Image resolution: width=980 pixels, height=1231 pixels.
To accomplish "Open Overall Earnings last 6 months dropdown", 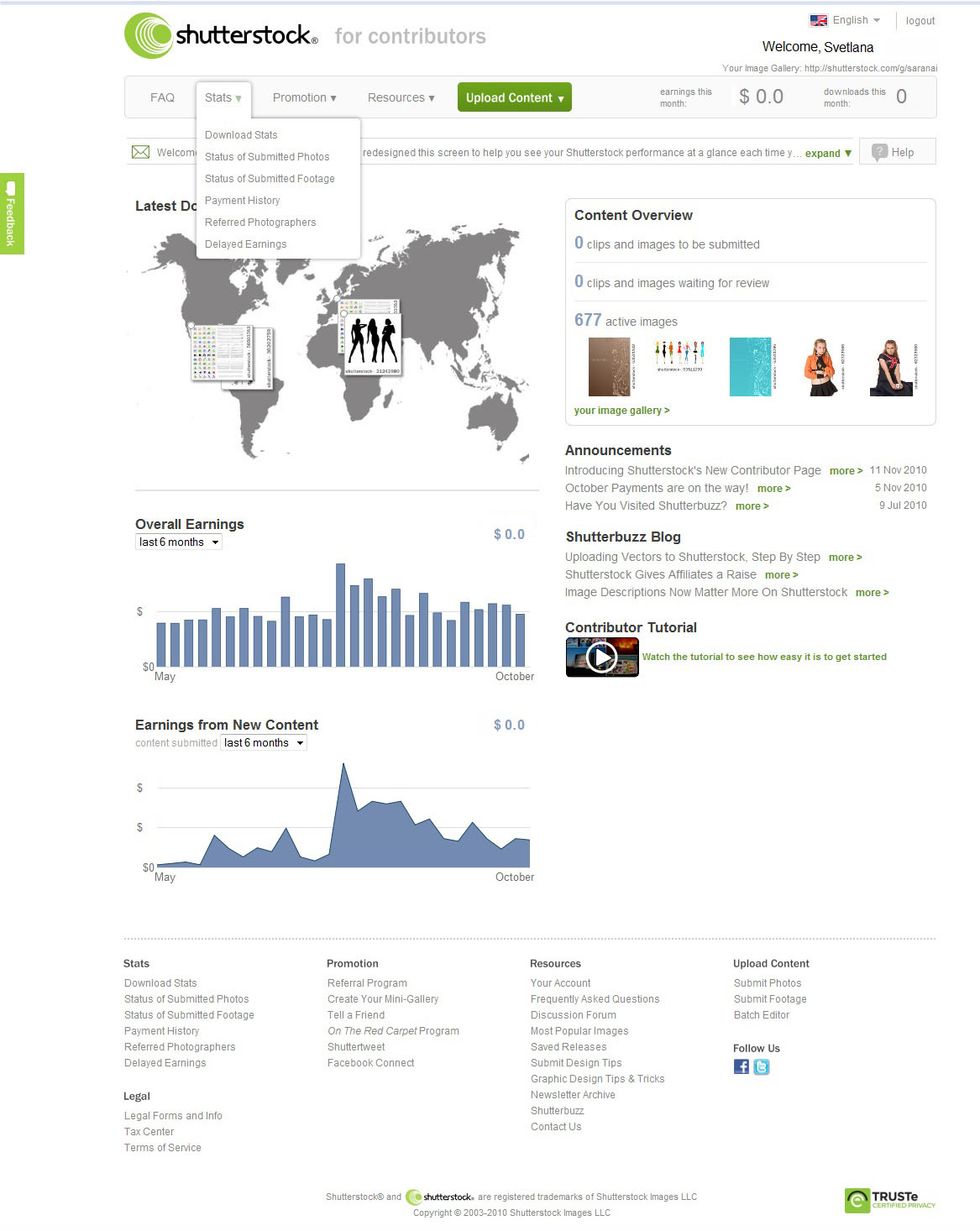I will point(179,542).
